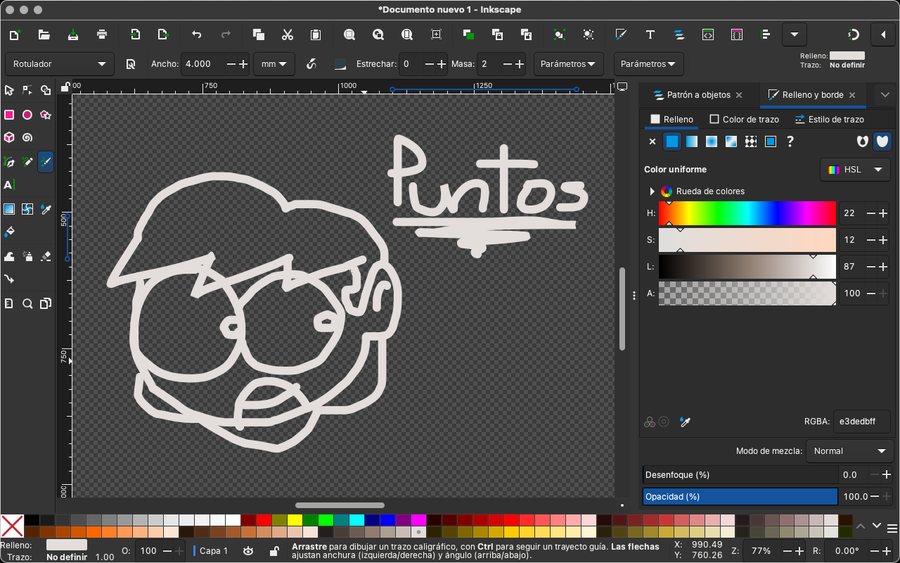The height and width of the screenshot is (563, 900).
Task: Open the Align and distribute icon
Action: (x=765, y=34)
